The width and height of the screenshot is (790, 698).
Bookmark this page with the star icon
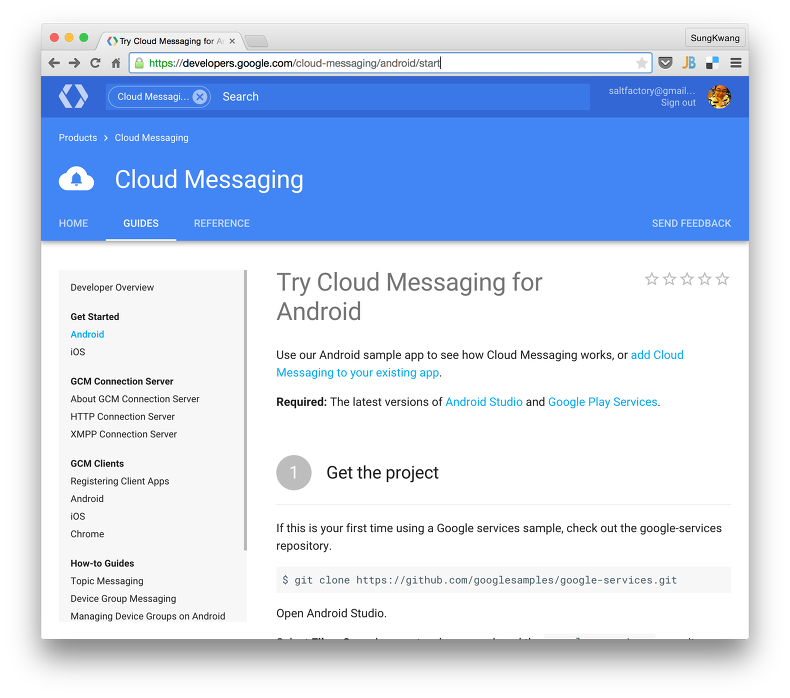pos(641,63)
